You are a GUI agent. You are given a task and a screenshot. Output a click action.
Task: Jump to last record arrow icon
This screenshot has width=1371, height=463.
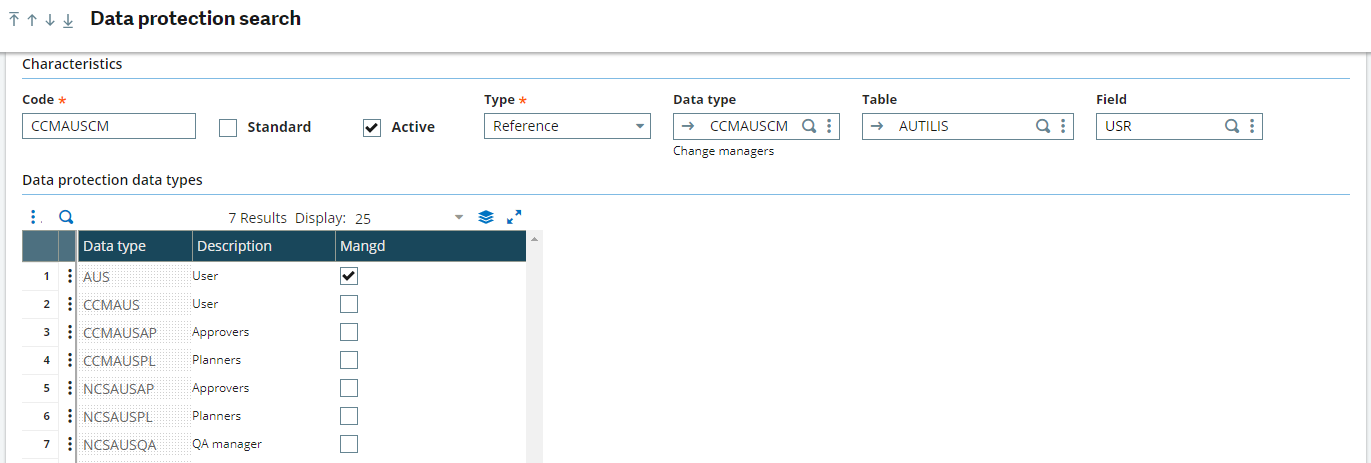pyautogui.click(x=68, y=20)
